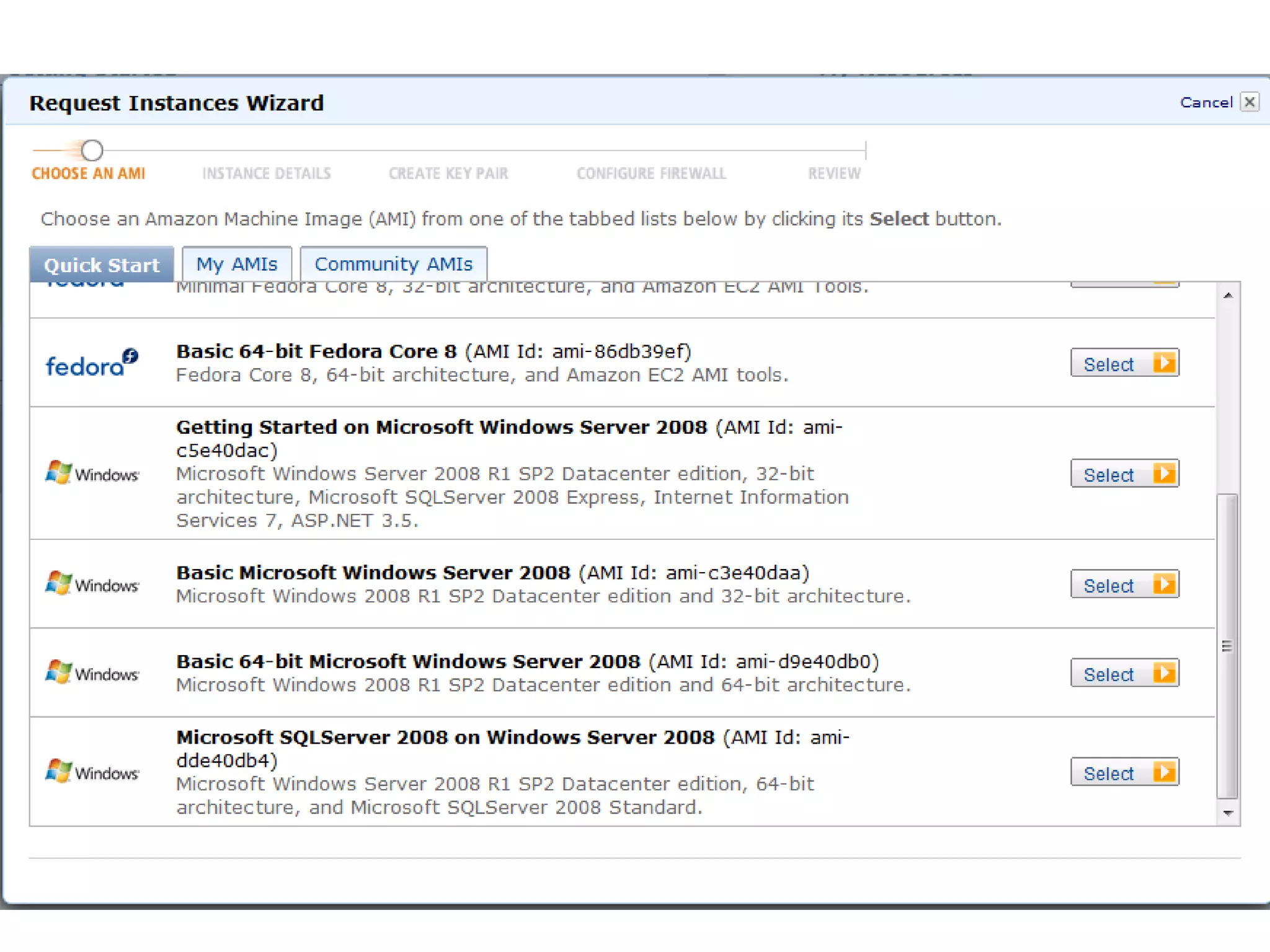Click Windows logo beside Basic 64-bit Windows Server 2008

point(92,672)
